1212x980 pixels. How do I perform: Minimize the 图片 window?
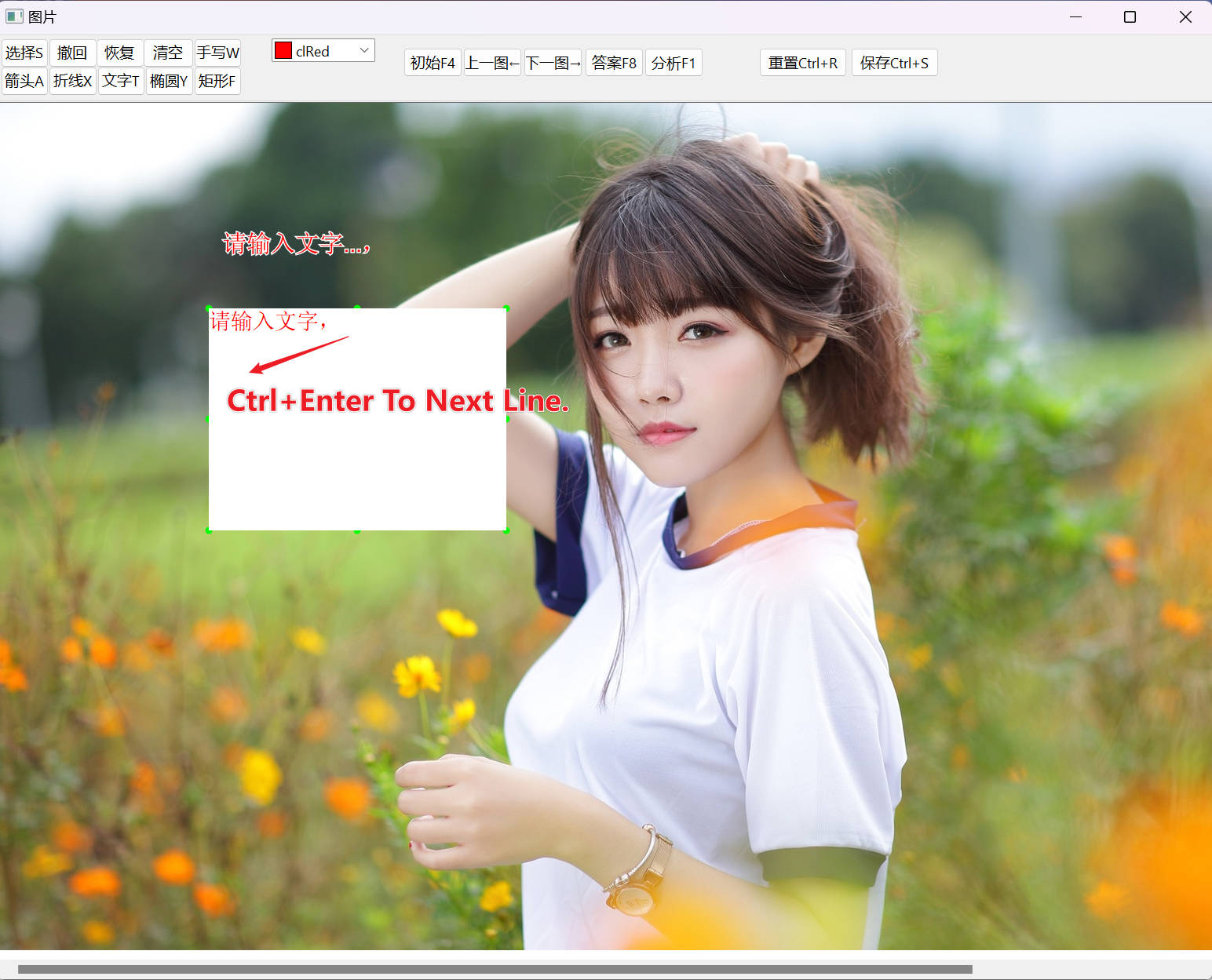click(x=1075, y=16)
